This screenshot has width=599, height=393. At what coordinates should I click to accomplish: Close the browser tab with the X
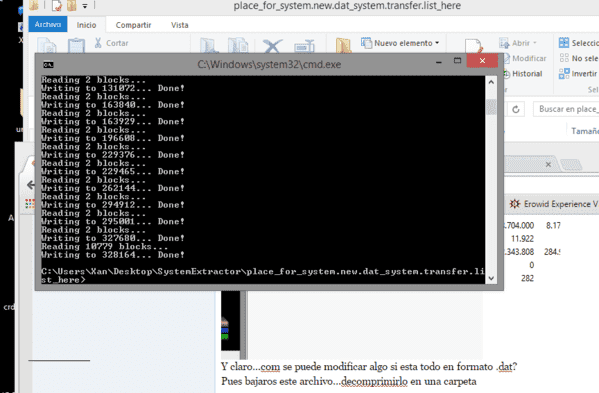(x=548, y=164)
